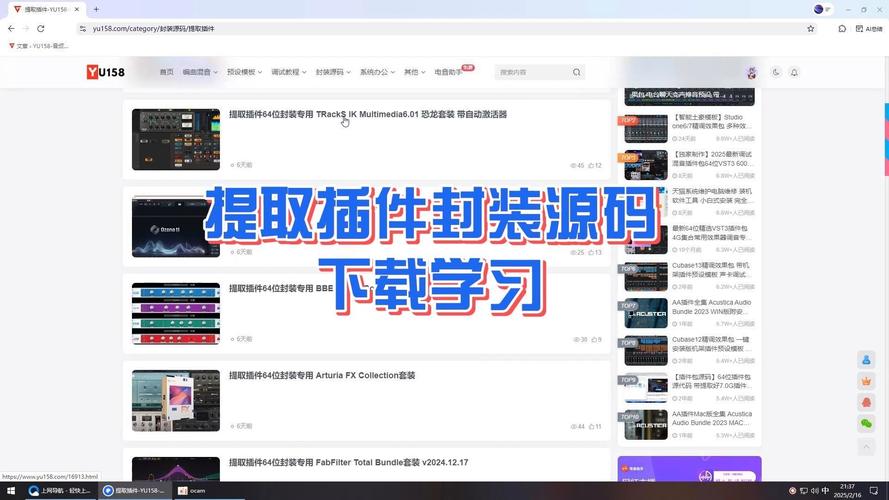Click the browser back arrow
This screenshot has height=500, width=889.
pyautogui.click(x=11, y=28)
